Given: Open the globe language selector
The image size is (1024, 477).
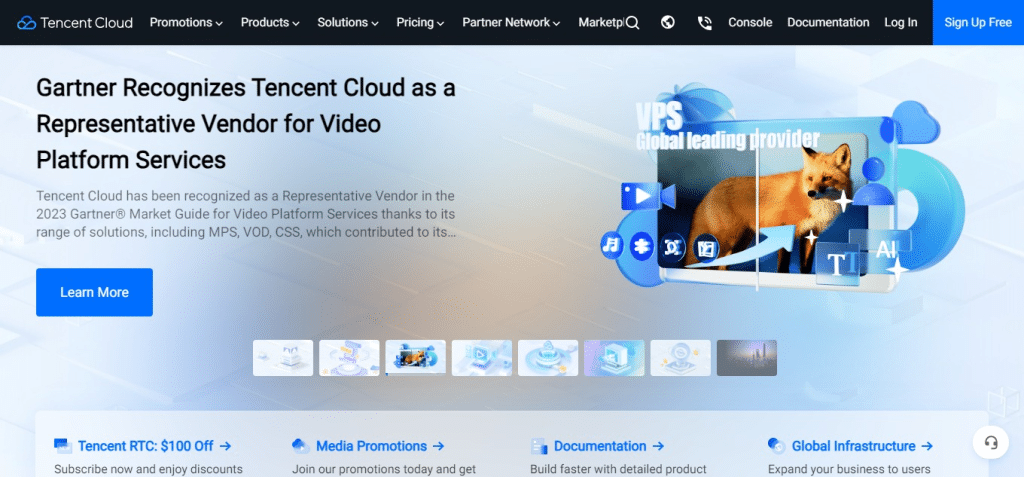Looking at the screenshot, I should point(667,23).
